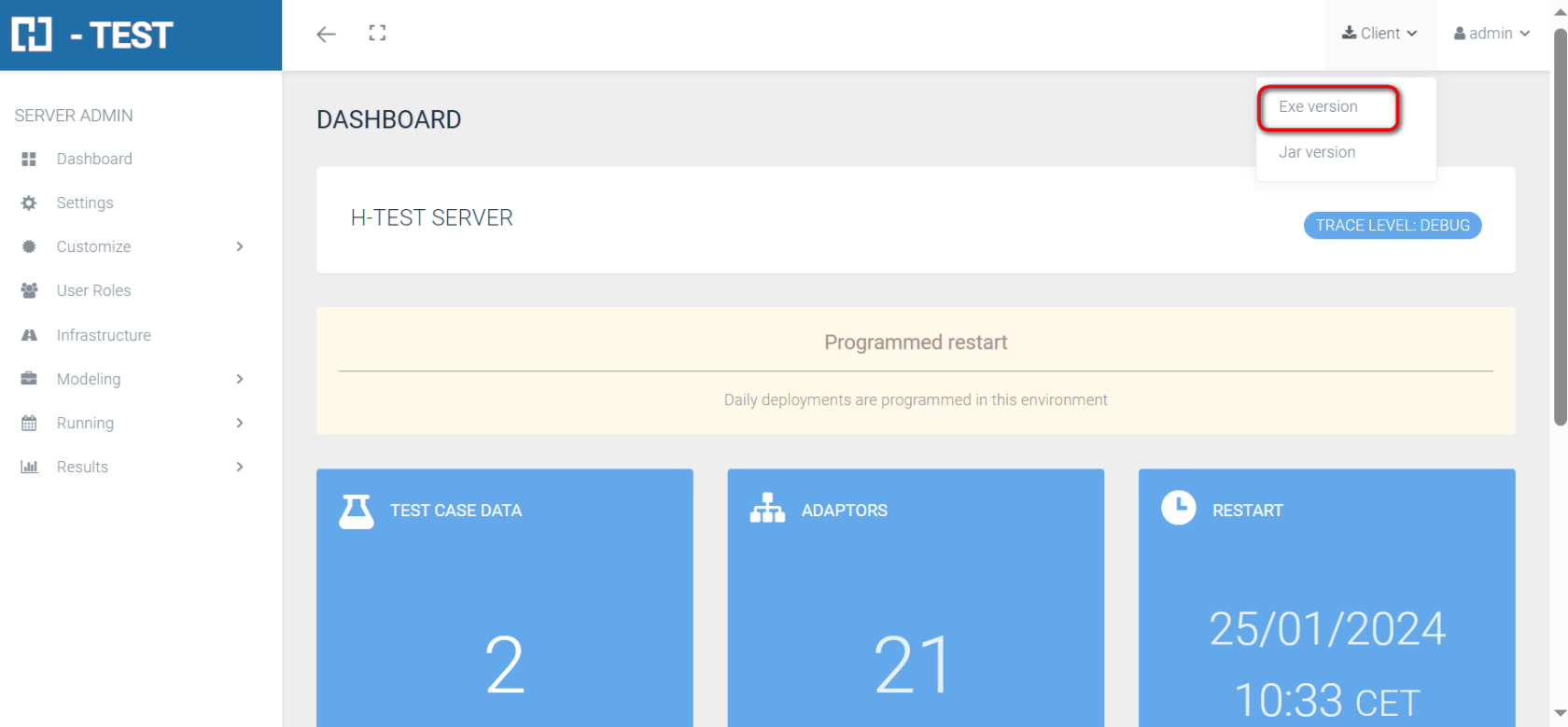Screen dimensions: 1568x727
Task: Expand the Modeling submenu chevron
Action: pos(240,379)
